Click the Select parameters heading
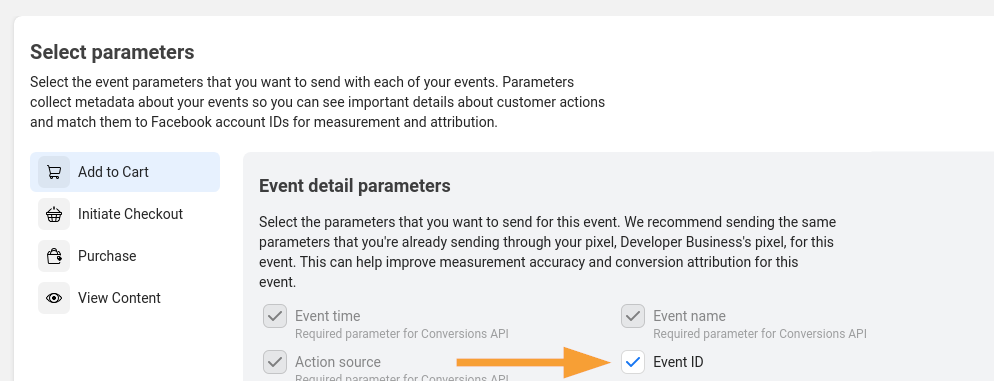This screenshot has height=381, width=994. 112,52
